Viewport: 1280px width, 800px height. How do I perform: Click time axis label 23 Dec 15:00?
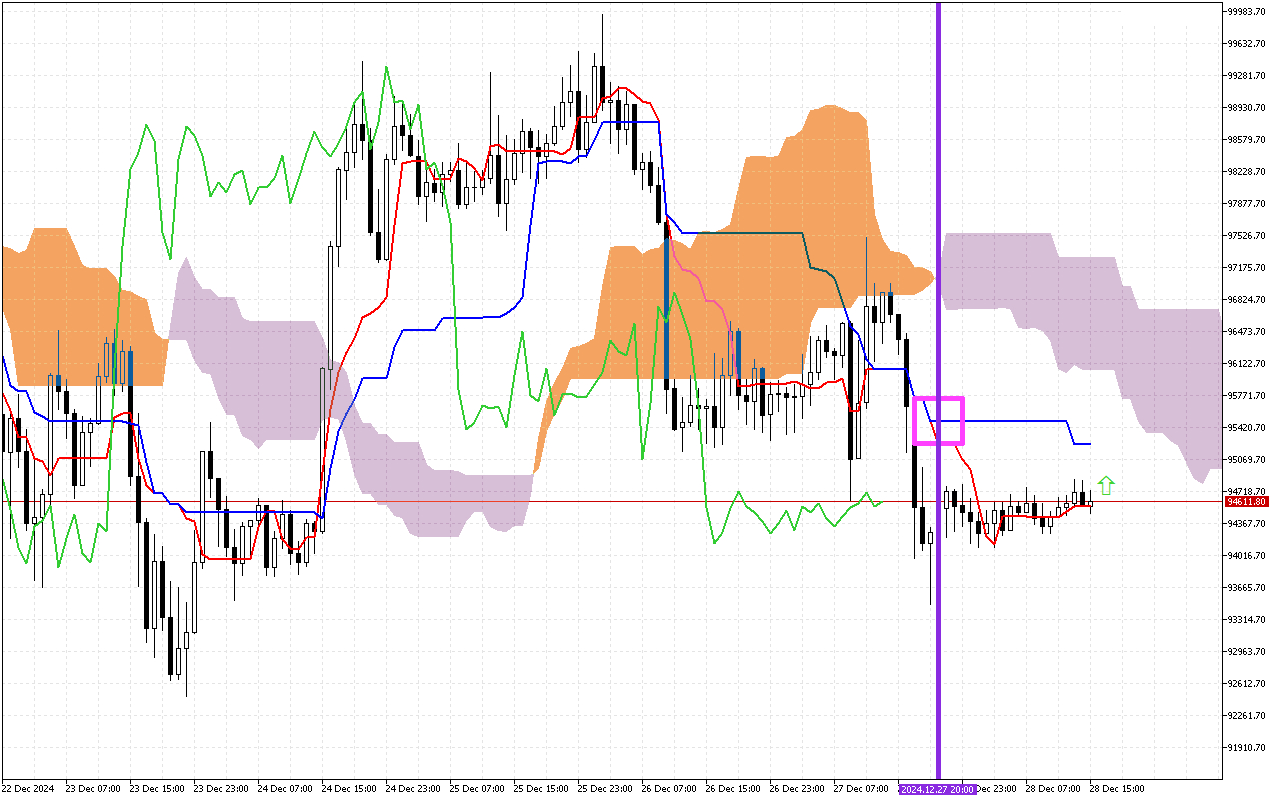point(157,789)
